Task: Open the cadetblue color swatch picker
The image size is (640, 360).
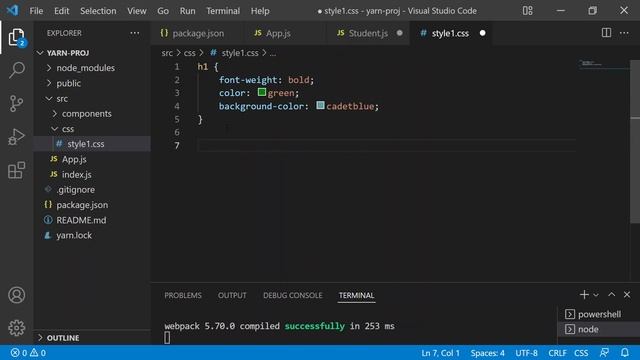Action: 320,106
